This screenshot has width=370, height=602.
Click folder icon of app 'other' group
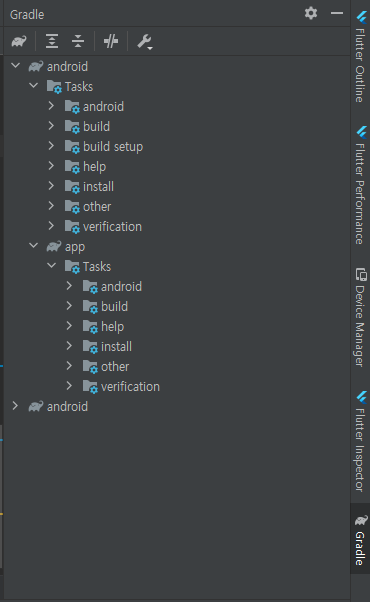pos(90,367)
